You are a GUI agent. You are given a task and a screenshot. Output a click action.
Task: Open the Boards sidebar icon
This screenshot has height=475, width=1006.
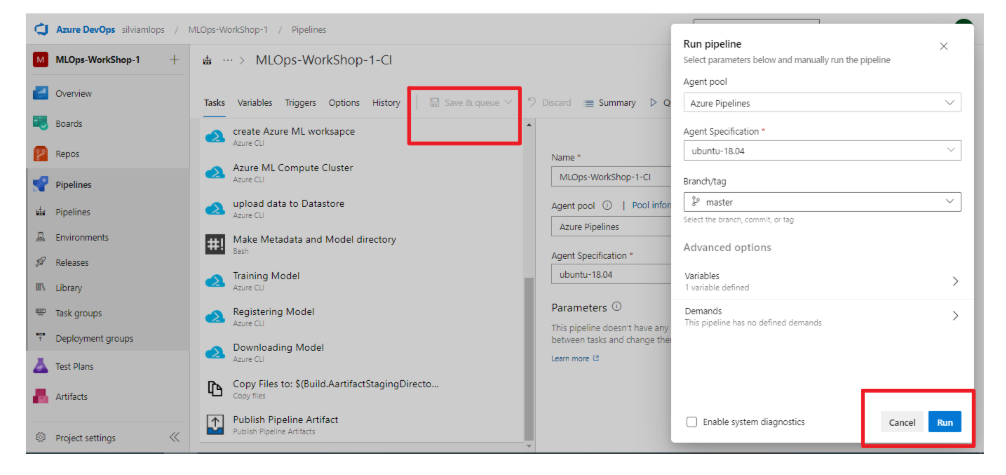[41, 123]
